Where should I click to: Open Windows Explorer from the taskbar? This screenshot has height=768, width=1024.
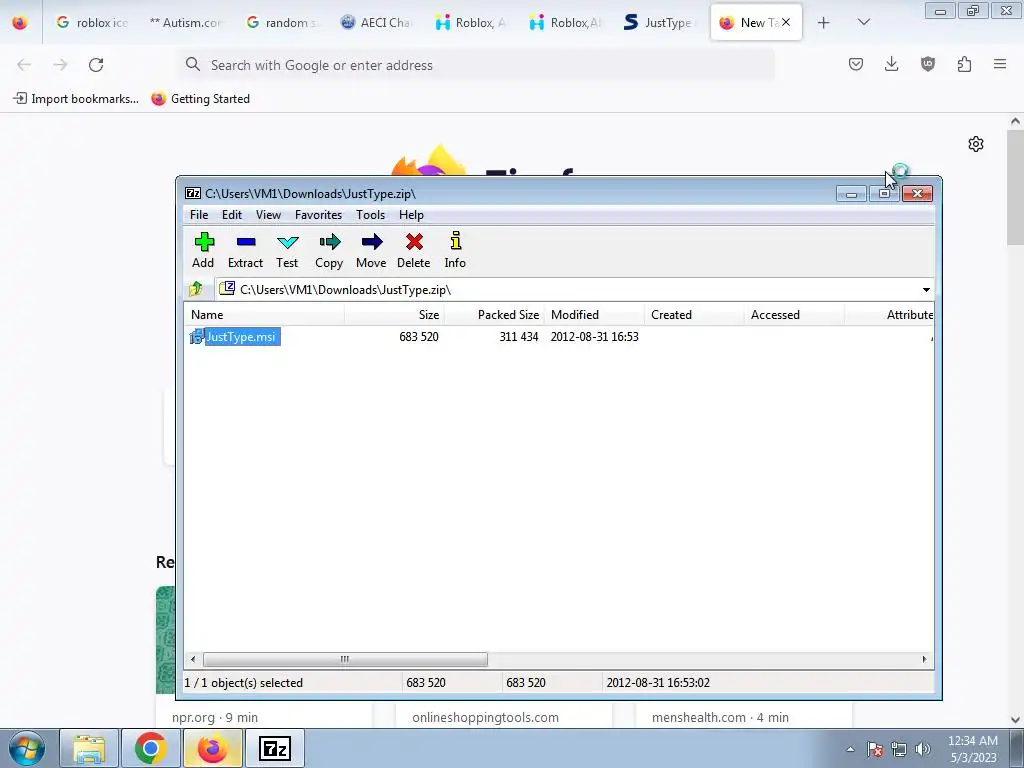pyautogui.click(x=89, y=748)
